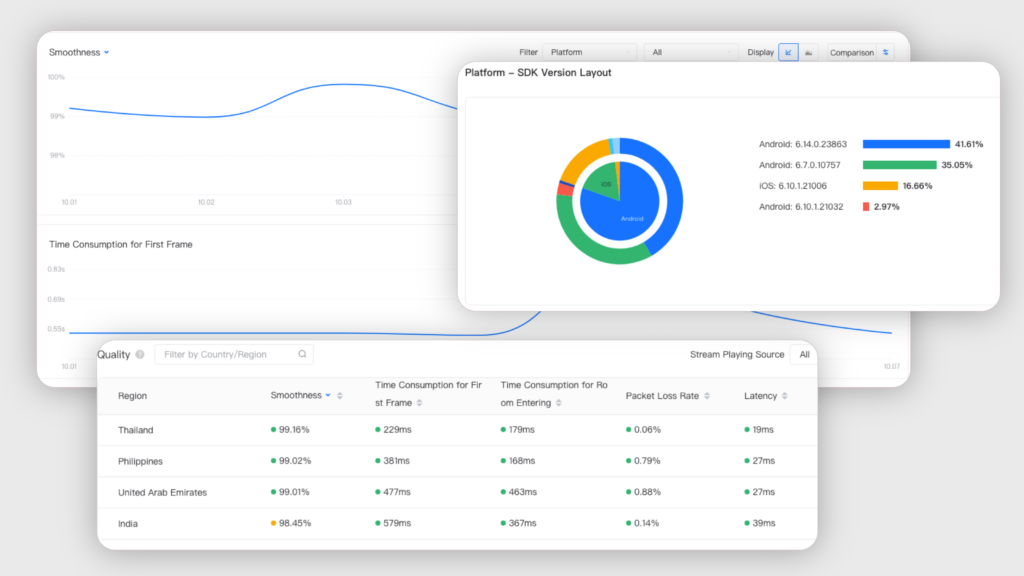
Task: Focus the Filter by Country/Region field
Action: (x=234, y=354)
